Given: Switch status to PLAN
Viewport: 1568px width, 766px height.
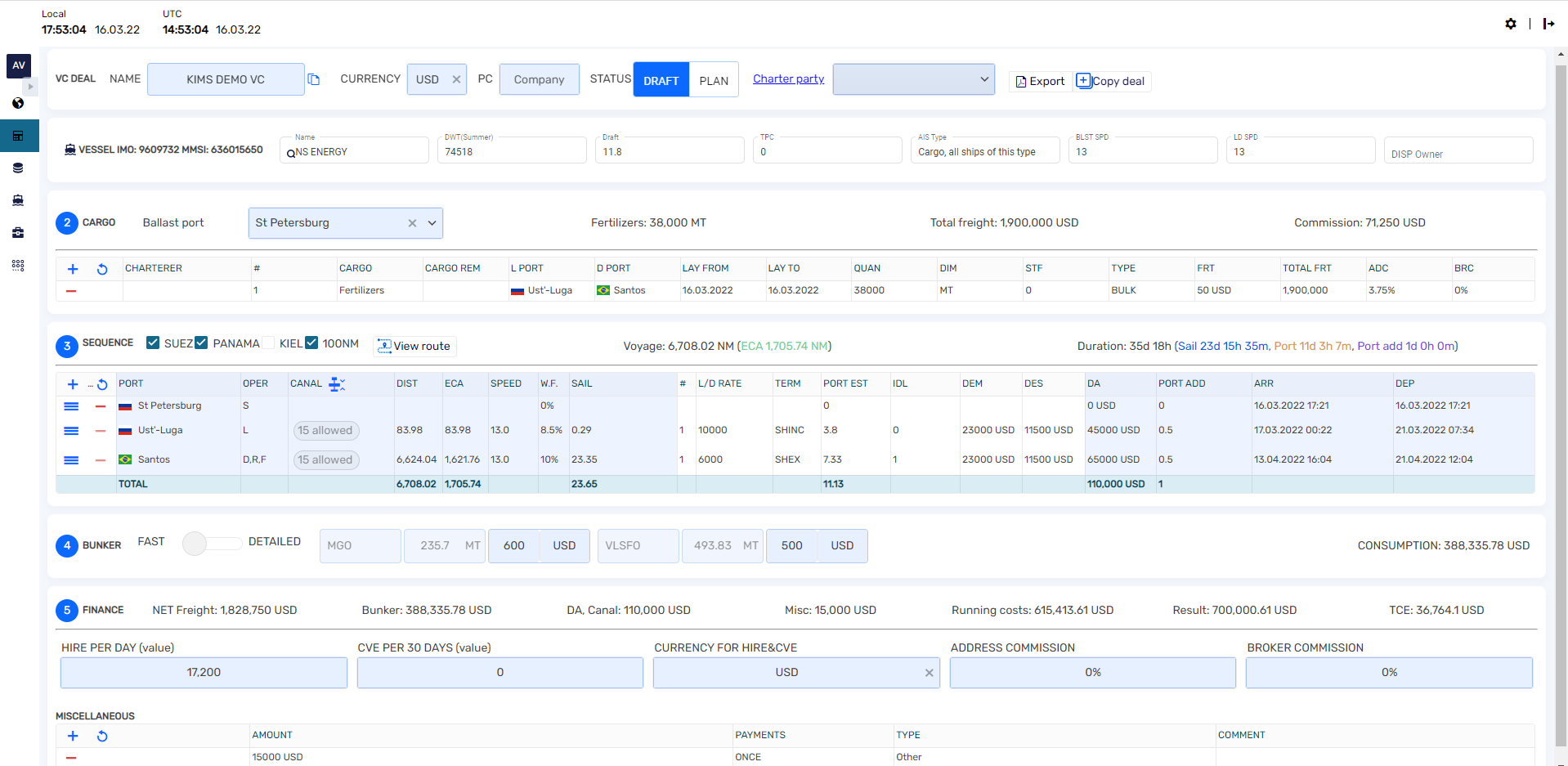Looking at the screenshot, I should 713,80.
